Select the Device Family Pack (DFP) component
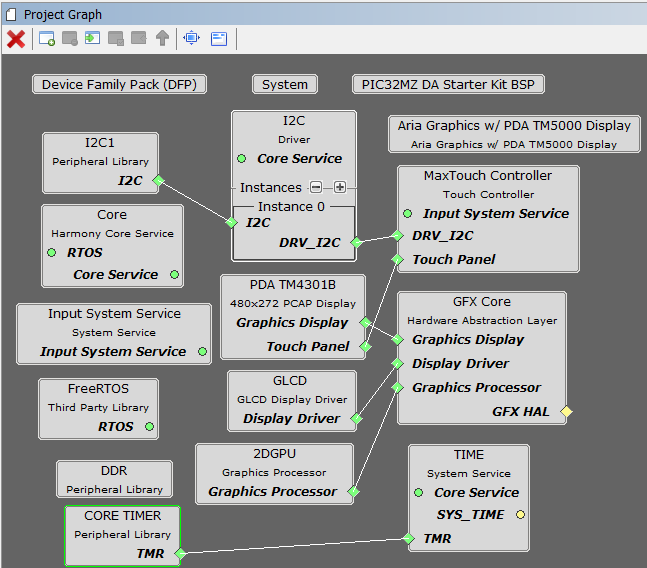 point(119,84)
